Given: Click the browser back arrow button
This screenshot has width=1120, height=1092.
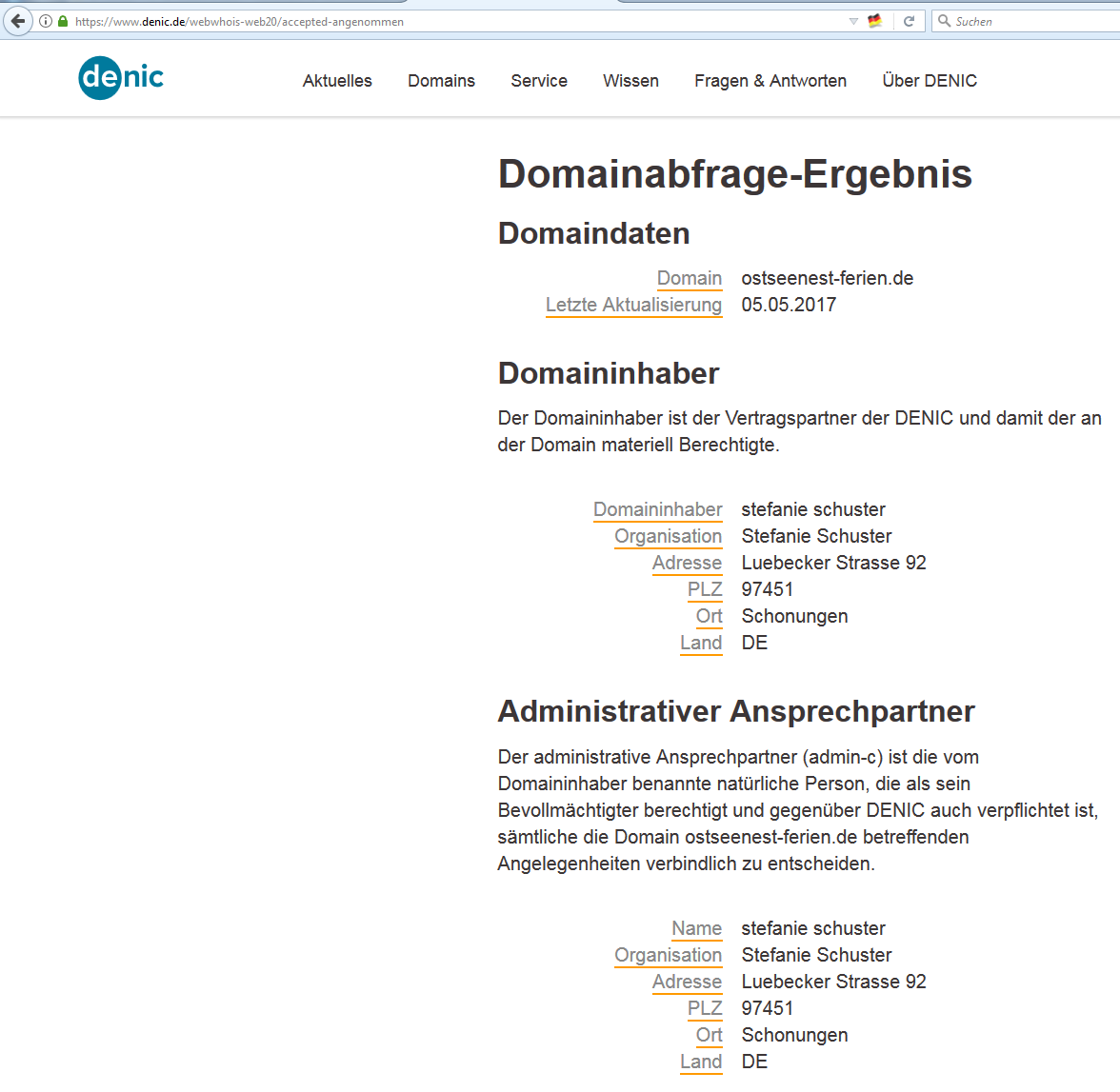Looking at the screenshot, I should [18, 22].
